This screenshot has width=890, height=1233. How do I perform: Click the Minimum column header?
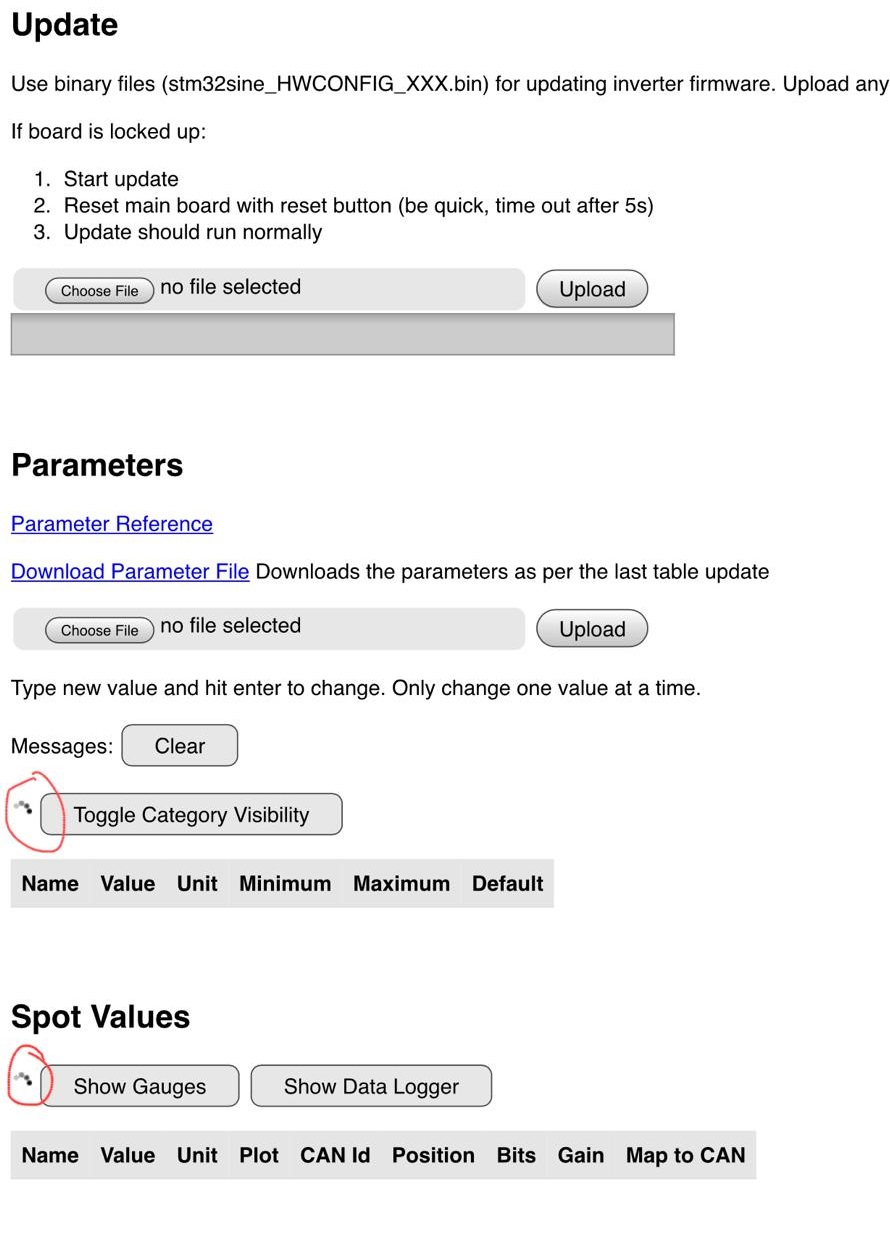[x=285, y=884]
